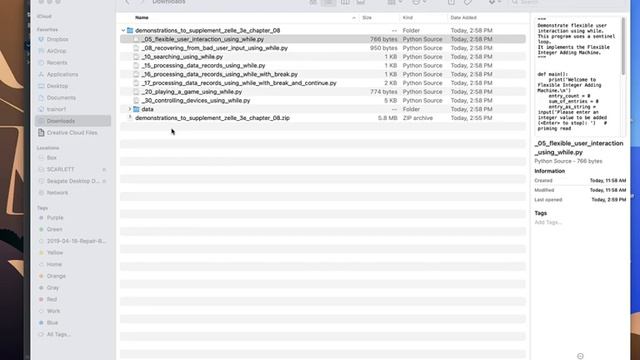Select _08_recovering_from_bad_user_input_using_while.py

tap(323, 48)
